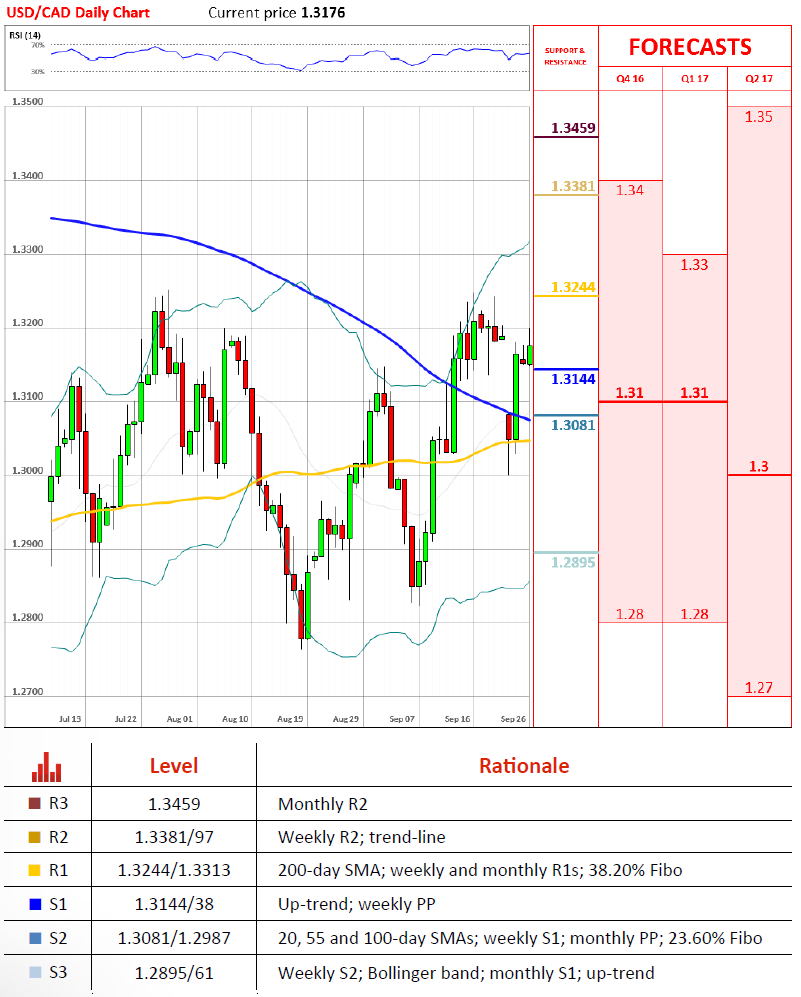Click the R2 gold color swatch
Screen dimensions: 801x997
pyautogui.click(x=35, y=837)
